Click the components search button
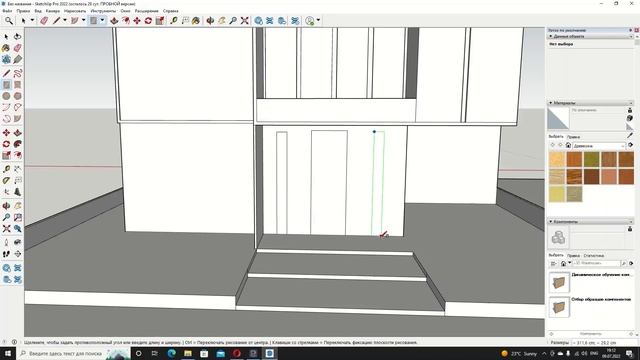The image size is (640, 360). click(x=624, y=264)
